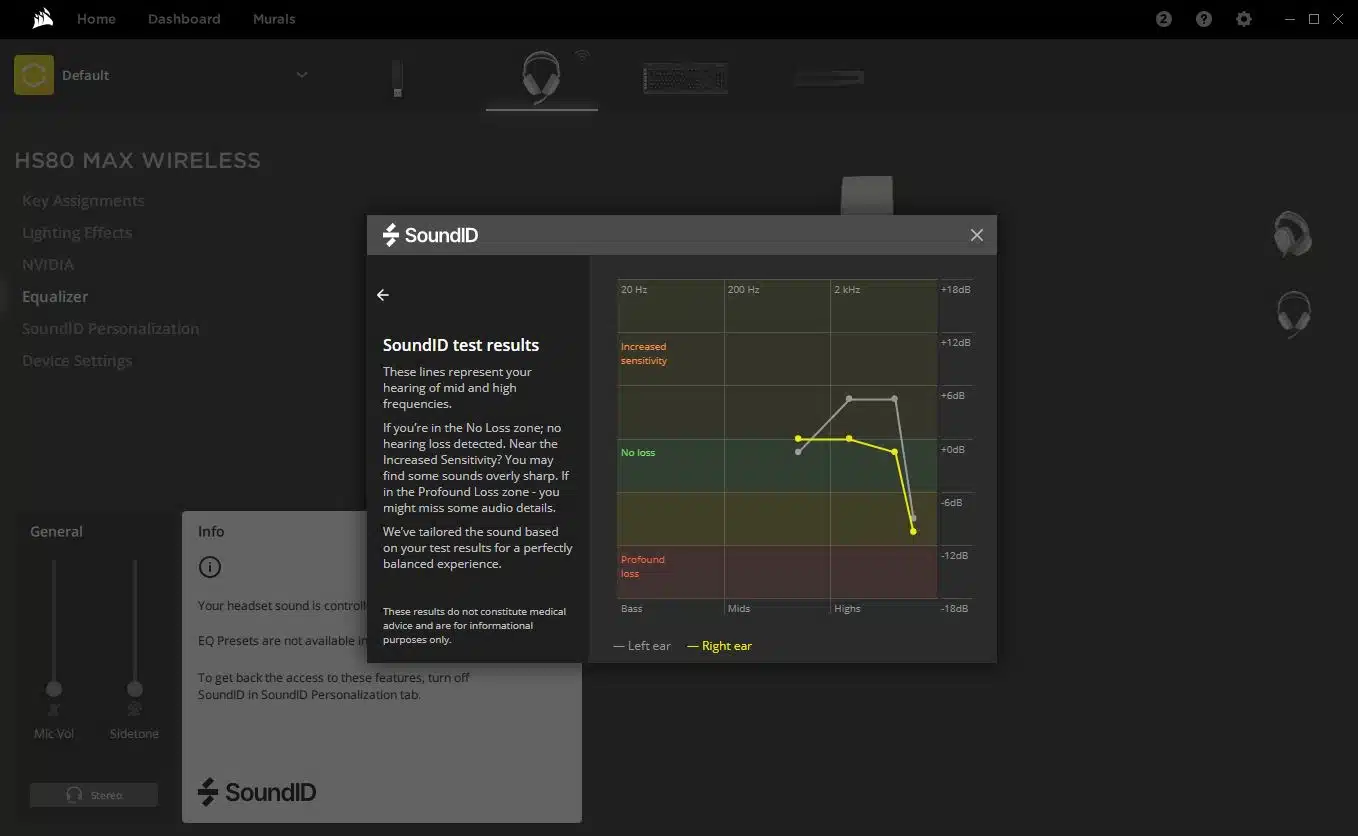Adjust the Mic Vol slider
The image size is (1358, 836).
(x=54, y=689)
